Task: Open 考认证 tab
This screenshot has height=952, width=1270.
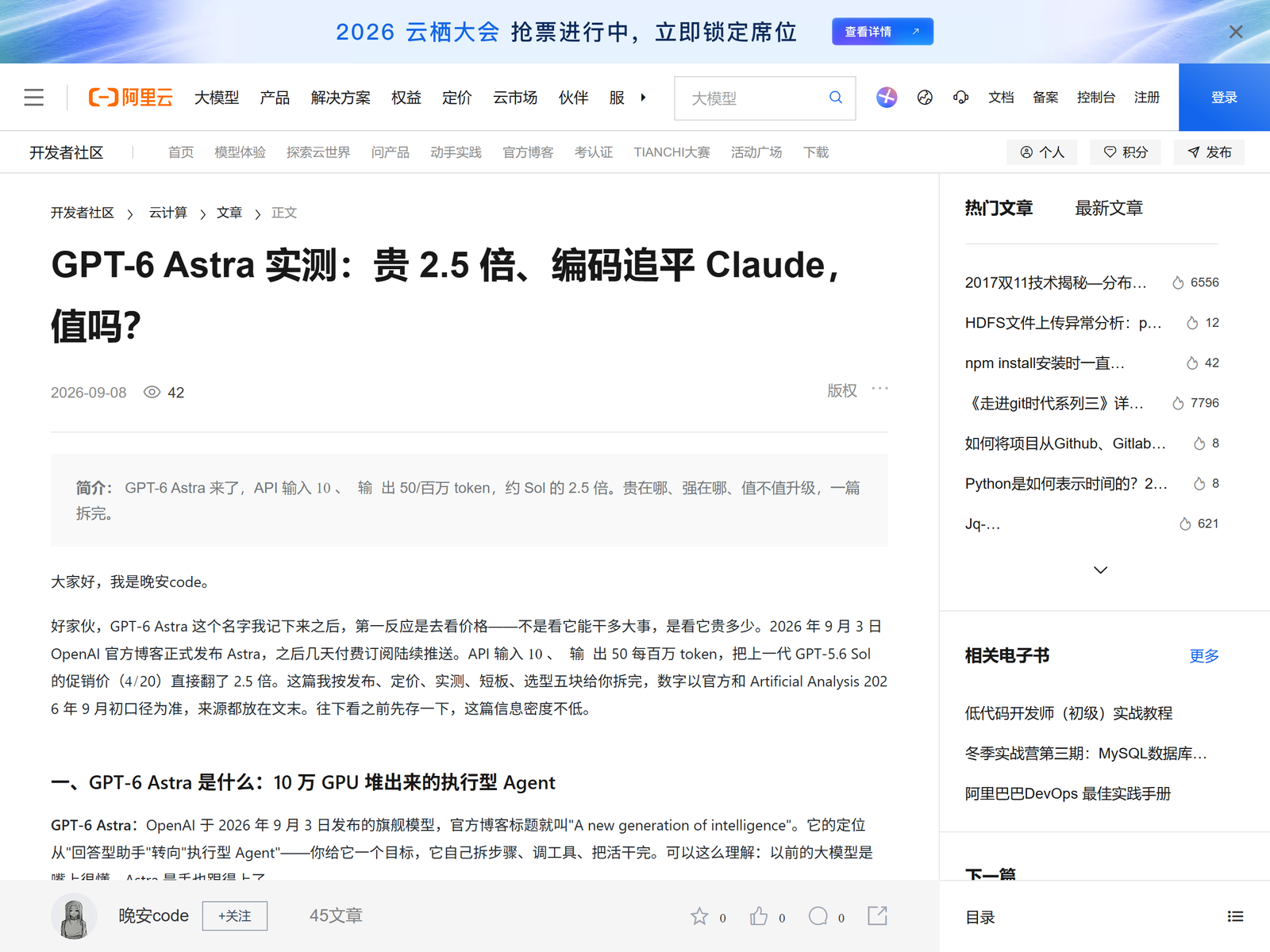Action: coord(594,152)
